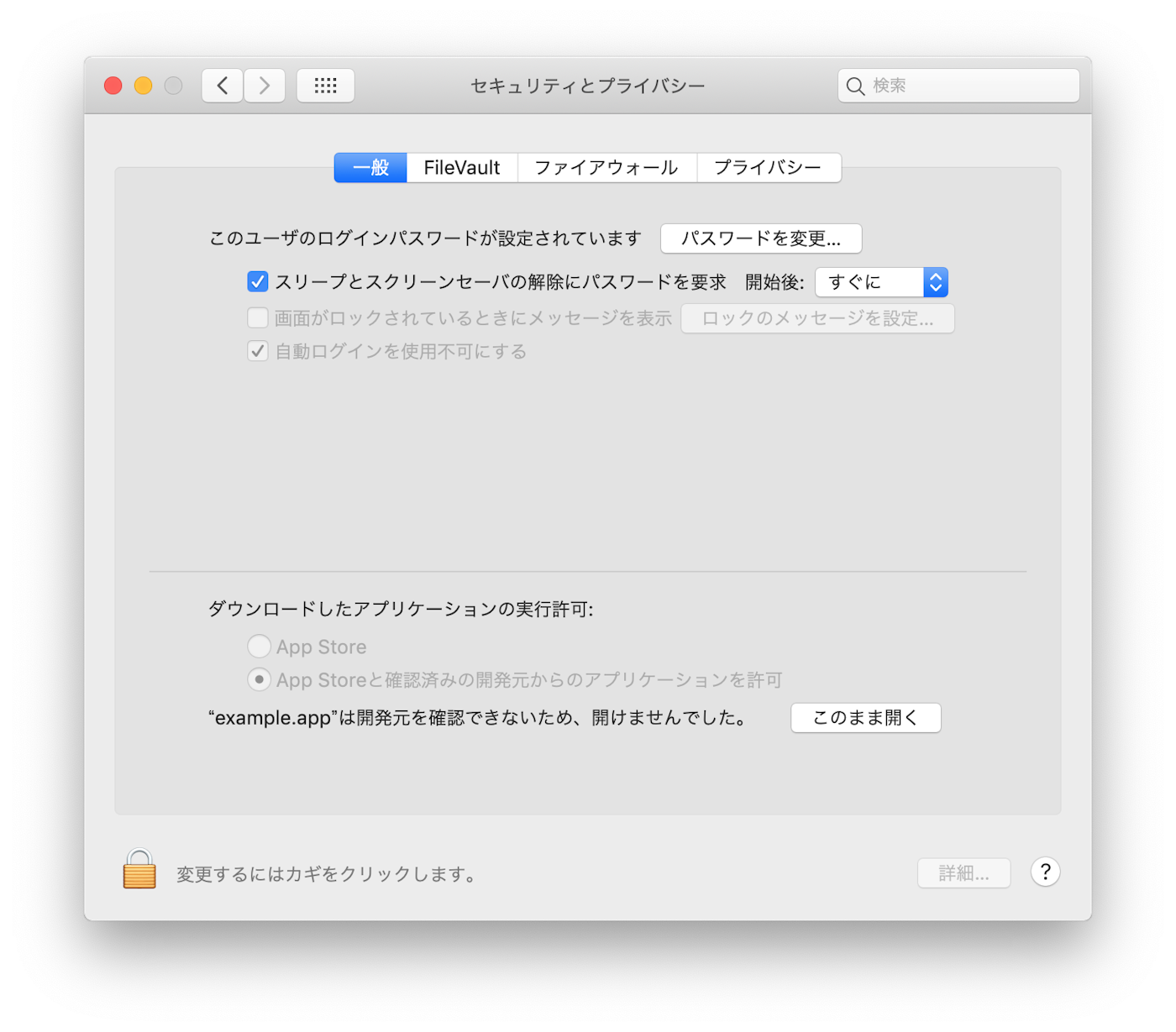Screen dimensions: 1176x1032
Task: Click the forward navigation arrow
Action: 264,85
